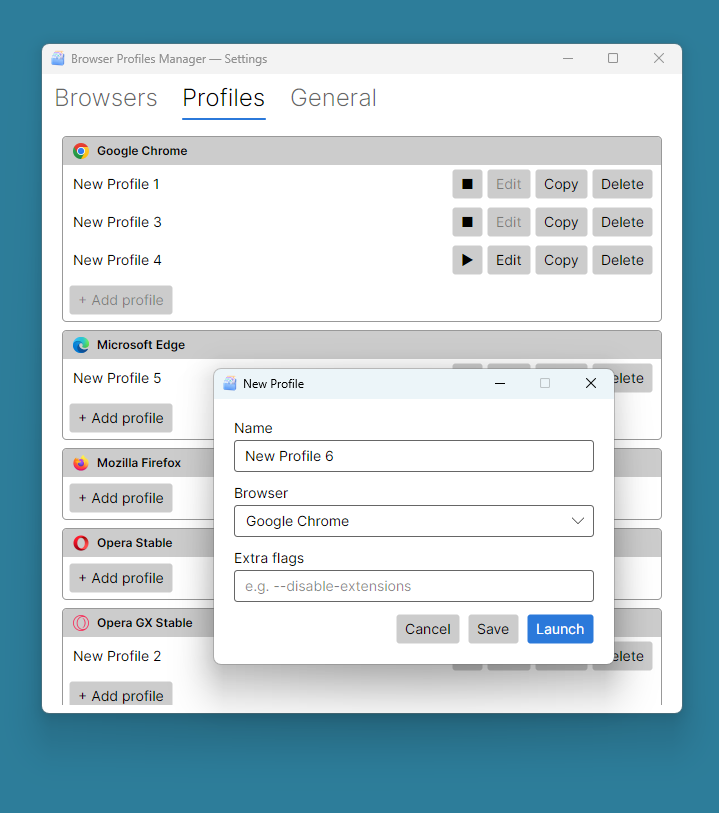Stop the running New Profile 3
Screen dimensions: 719x813
click(x=467, y=222)
